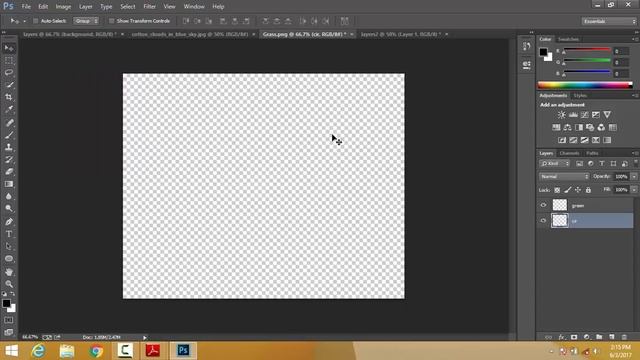The width and height of the screenshot is (640, 360).
Task: Open the Layers panel flyout menu
Action: pos(635,153)
